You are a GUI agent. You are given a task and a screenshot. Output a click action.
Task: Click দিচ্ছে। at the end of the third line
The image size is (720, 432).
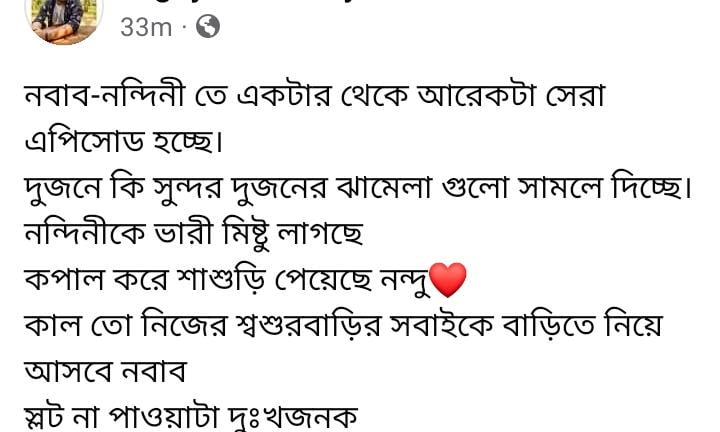point(652,186)
